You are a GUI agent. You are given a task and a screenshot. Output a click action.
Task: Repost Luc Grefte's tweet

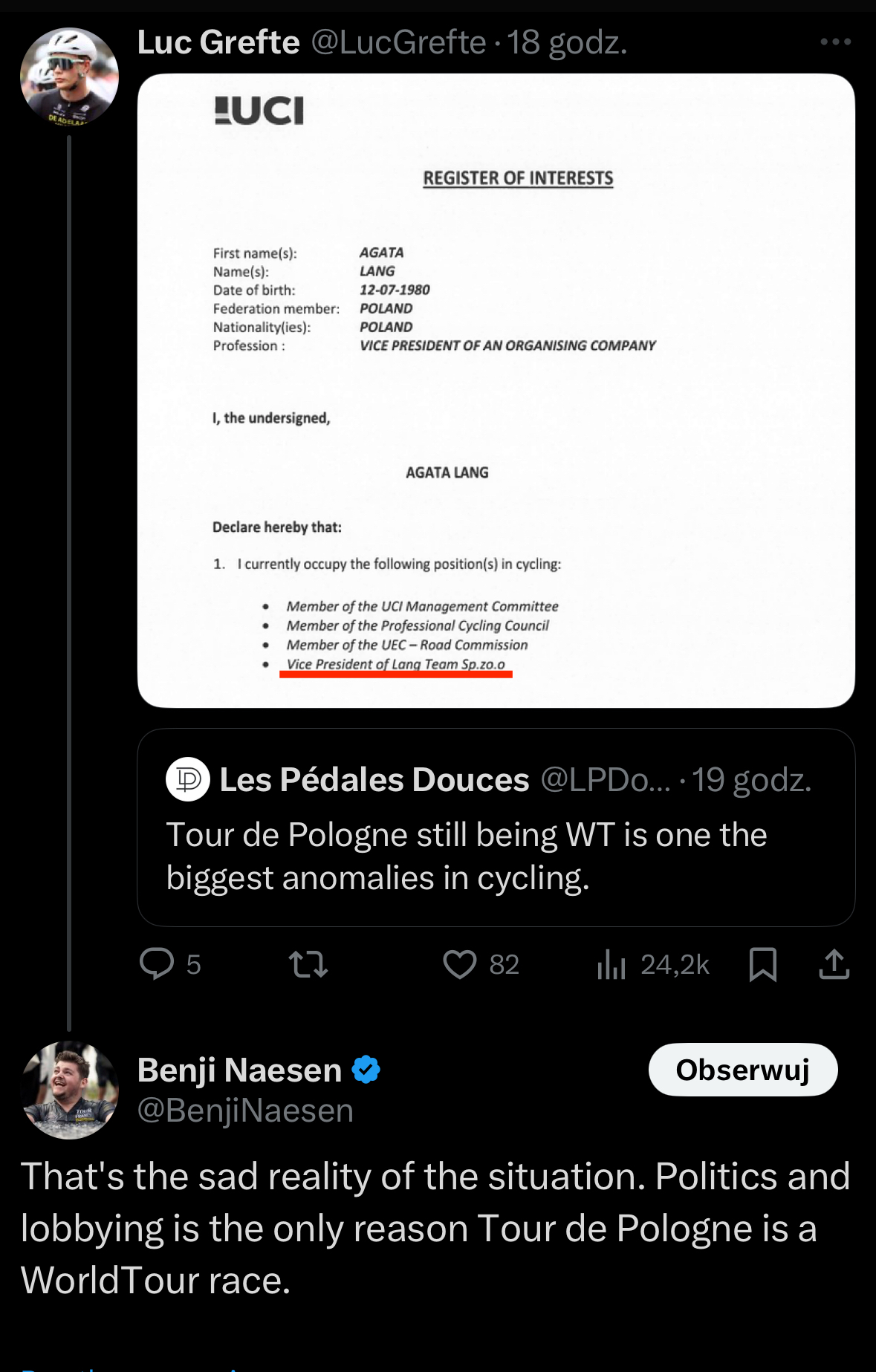tap(308, 964)
